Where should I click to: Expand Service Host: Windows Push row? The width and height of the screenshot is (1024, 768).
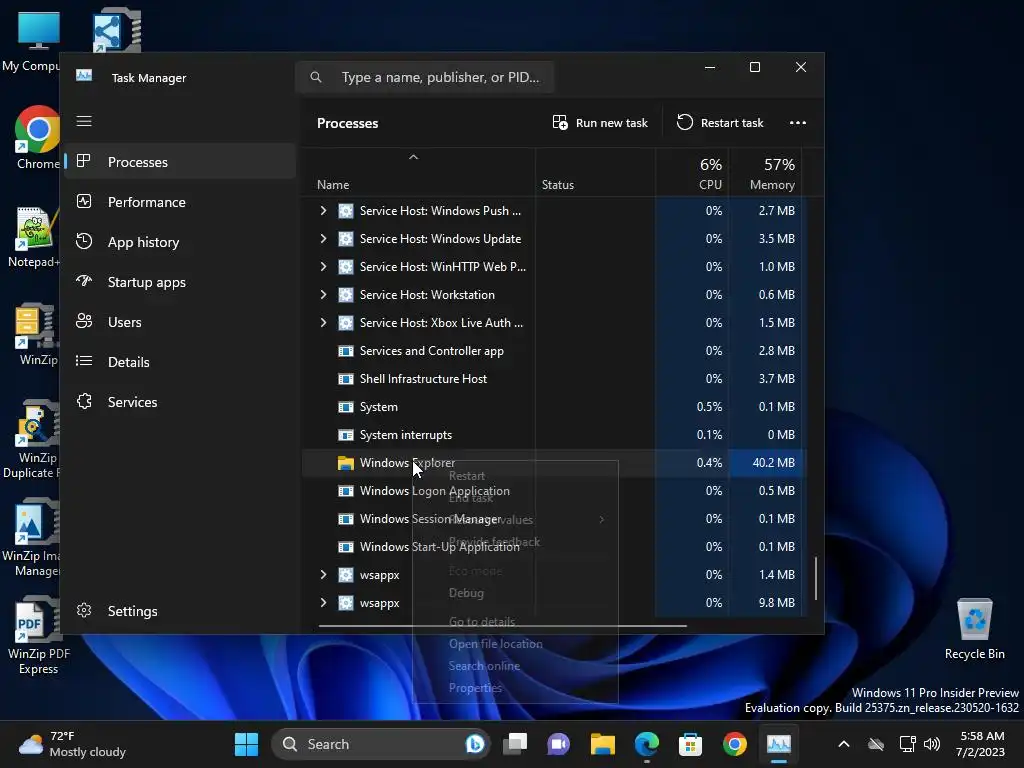click(323, 210)
